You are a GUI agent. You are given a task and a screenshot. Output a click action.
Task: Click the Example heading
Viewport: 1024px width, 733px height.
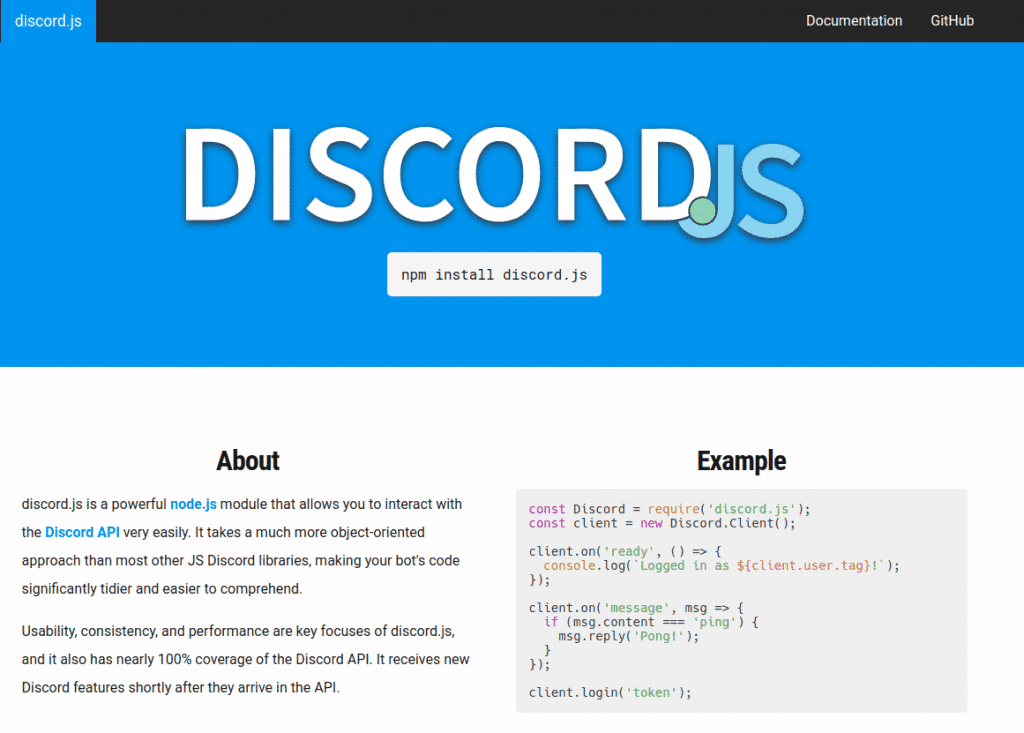point(741,461)
